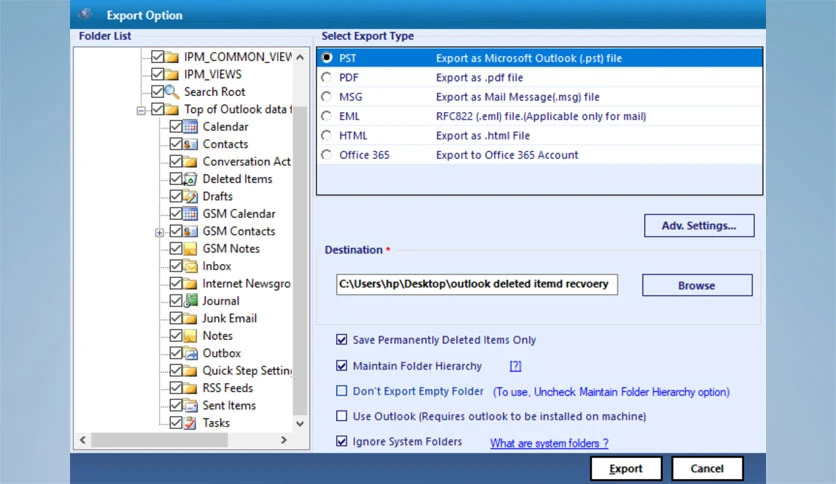Click the Journal book icon
Image resolution: width=836 pixels, height=484 pixels.
click(x=190, y=301)
